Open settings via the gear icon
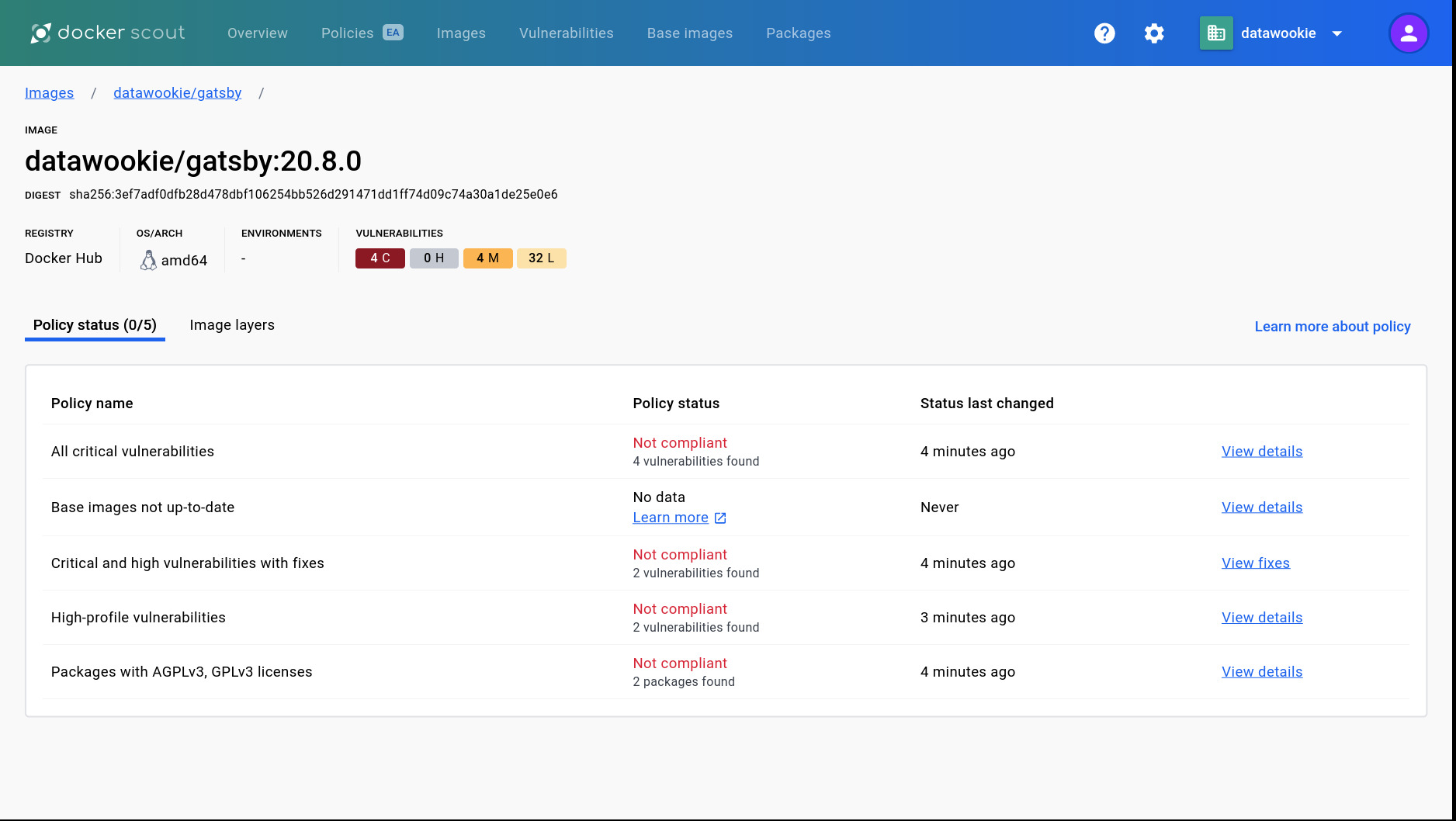 (x=1154, y=33)
